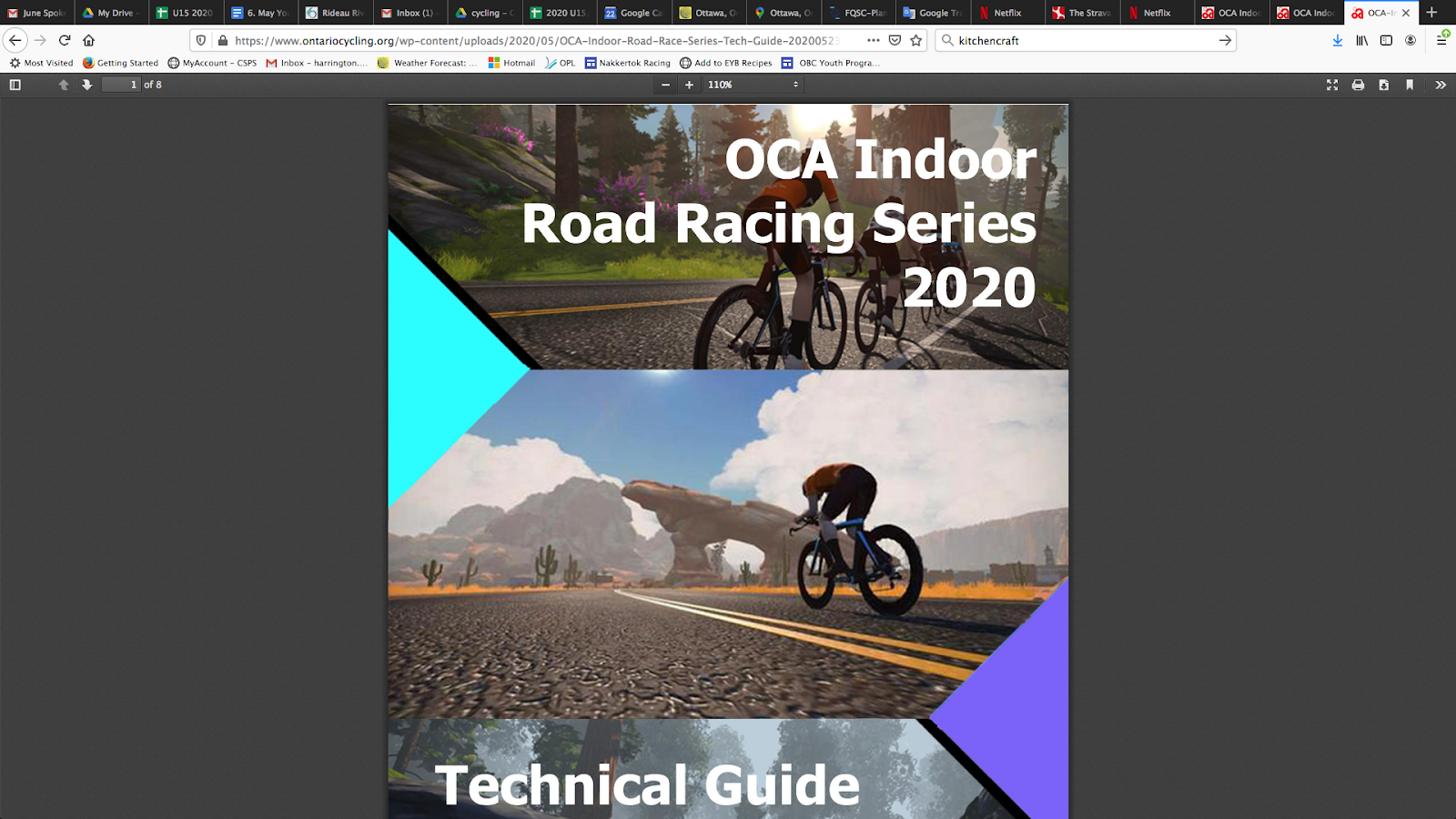This screenshot has width=1456, height=819.
Task: Go to the next PDF page
Action: point(87,85)
